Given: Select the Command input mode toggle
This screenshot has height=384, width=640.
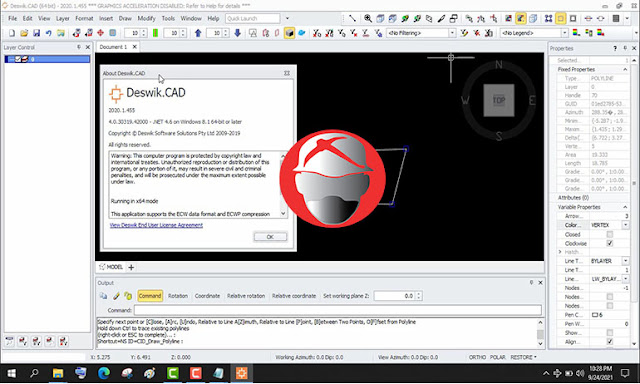Looking at the screenshot, I should pos(150,296).
